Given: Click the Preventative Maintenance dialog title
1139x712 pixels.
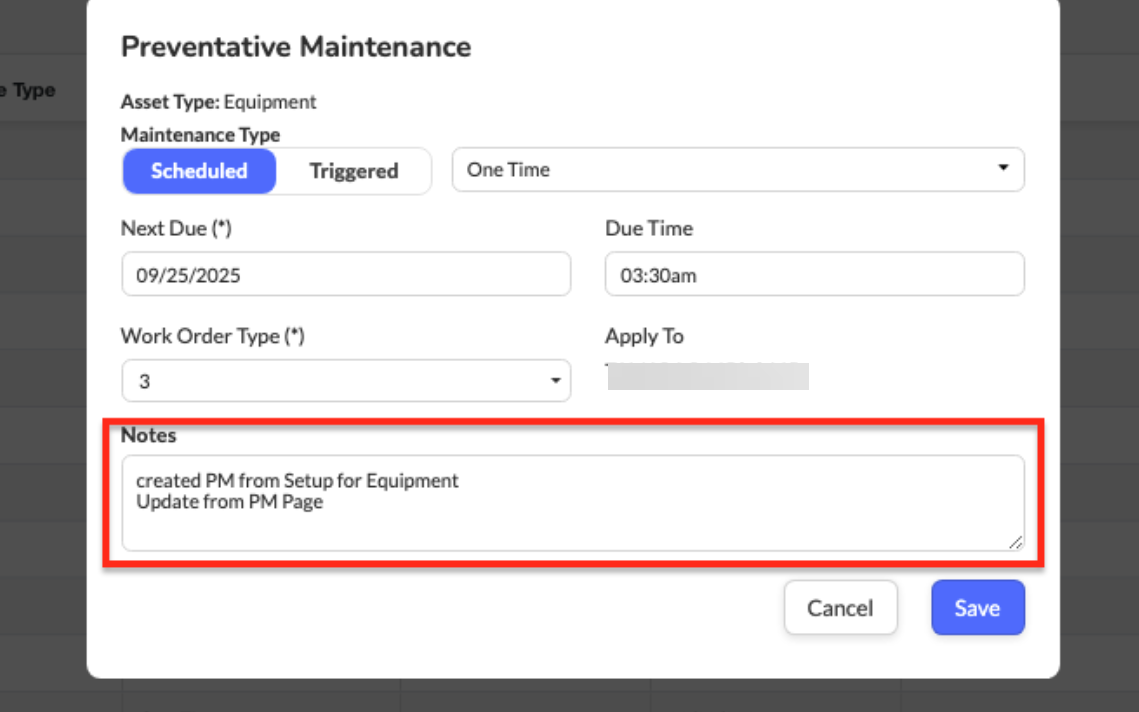Looking at the screenshot, I should (296, 47).
